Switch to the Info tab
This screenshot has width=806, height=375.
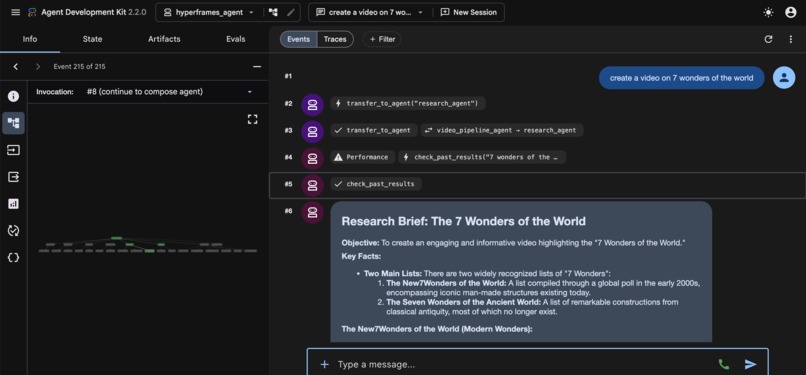(30, 39)
